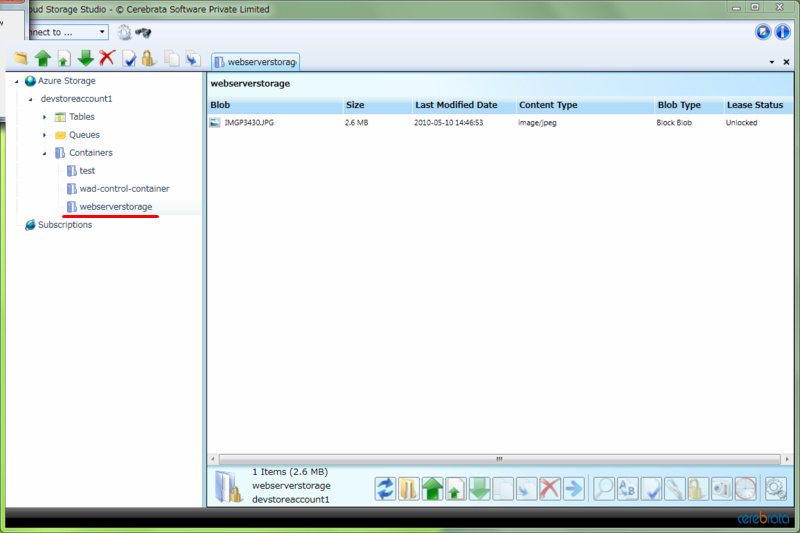Screen dimensions: 800x533
Task: Click the binoculars search icon
Action: pos(143,33)
